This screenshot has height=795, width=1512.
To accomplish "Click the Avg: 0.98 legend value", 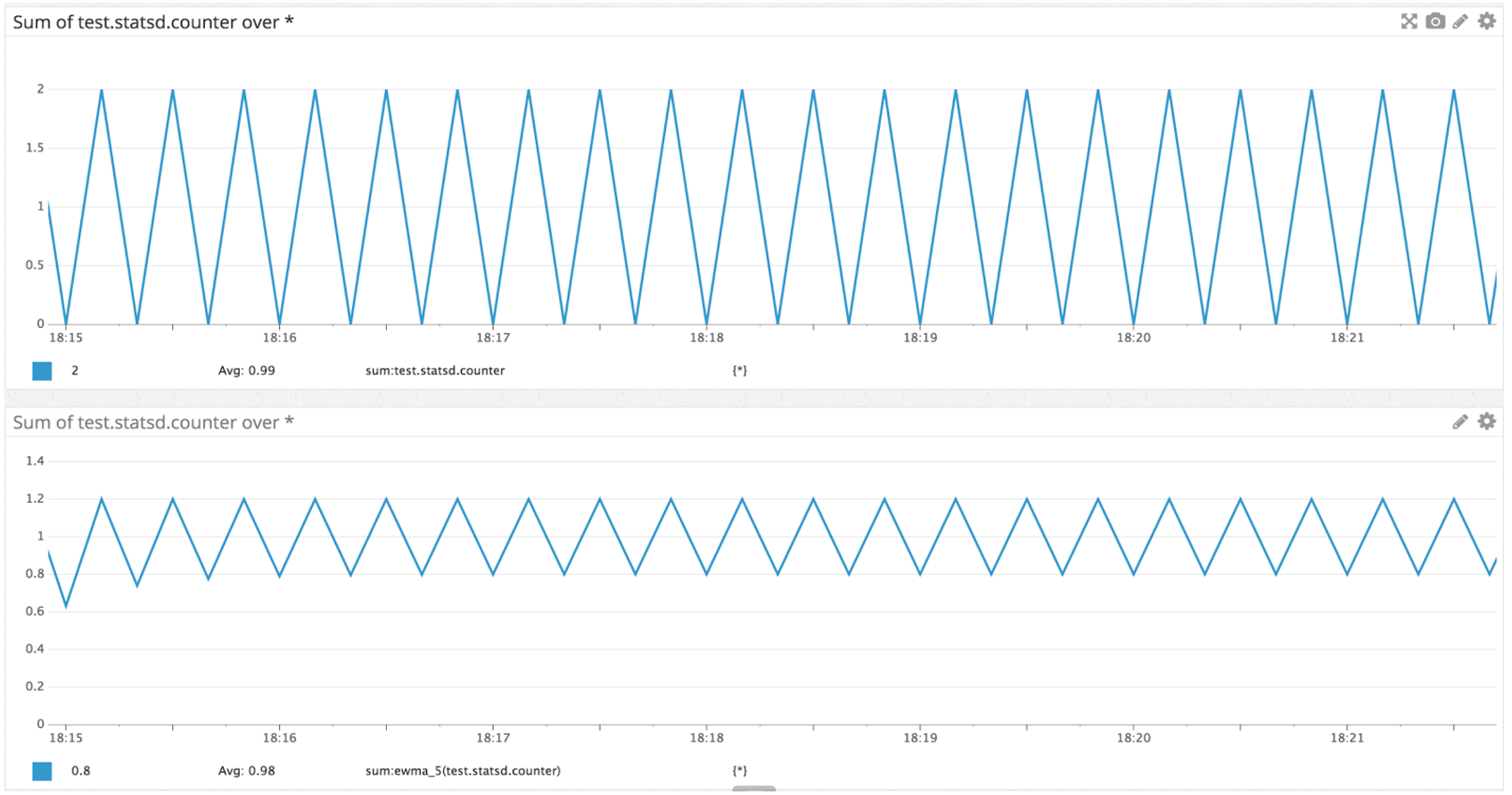I will 247,771.
